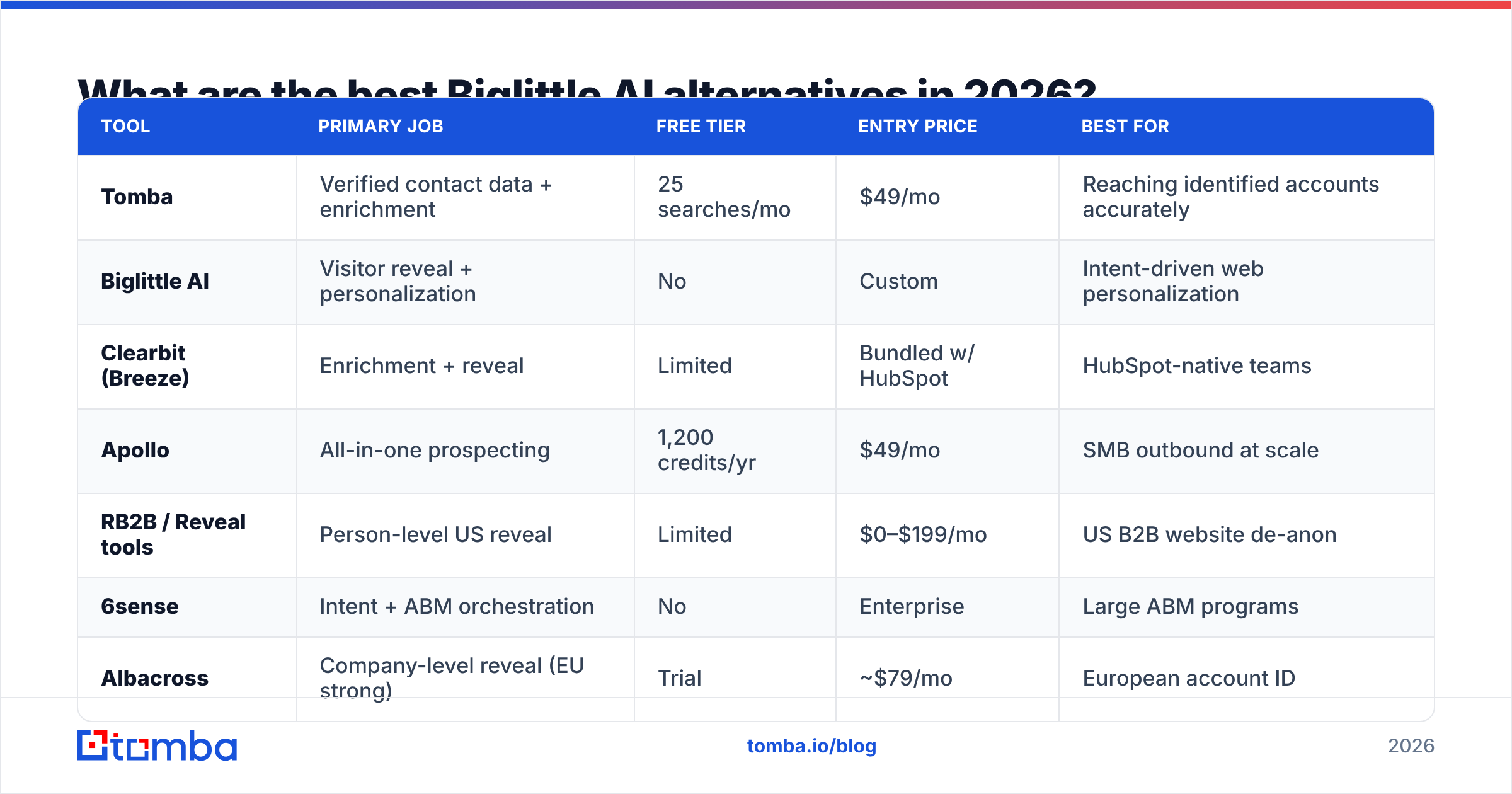Click Biglittle AI's 'No' free tier cell
The height and width of the screenshot is (794, 1512).
coord(735,282)
